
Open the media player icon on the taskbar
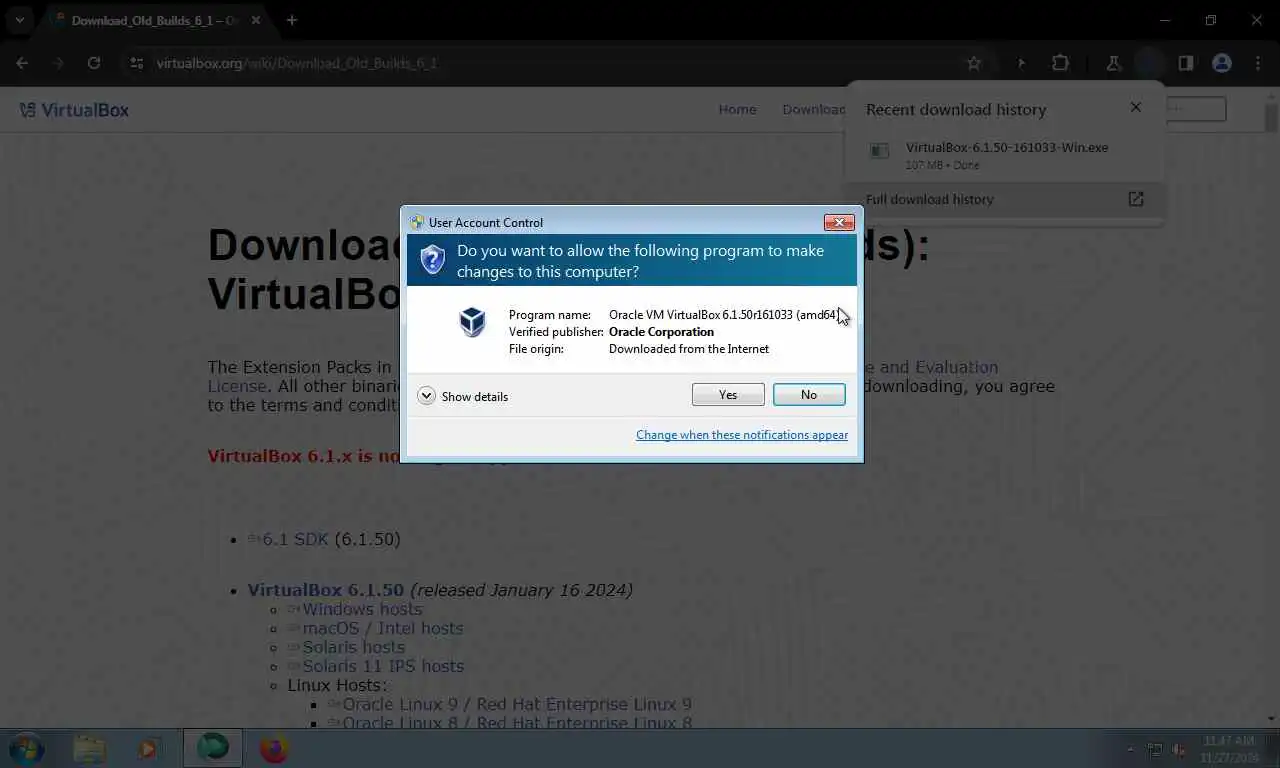point(150,748)
